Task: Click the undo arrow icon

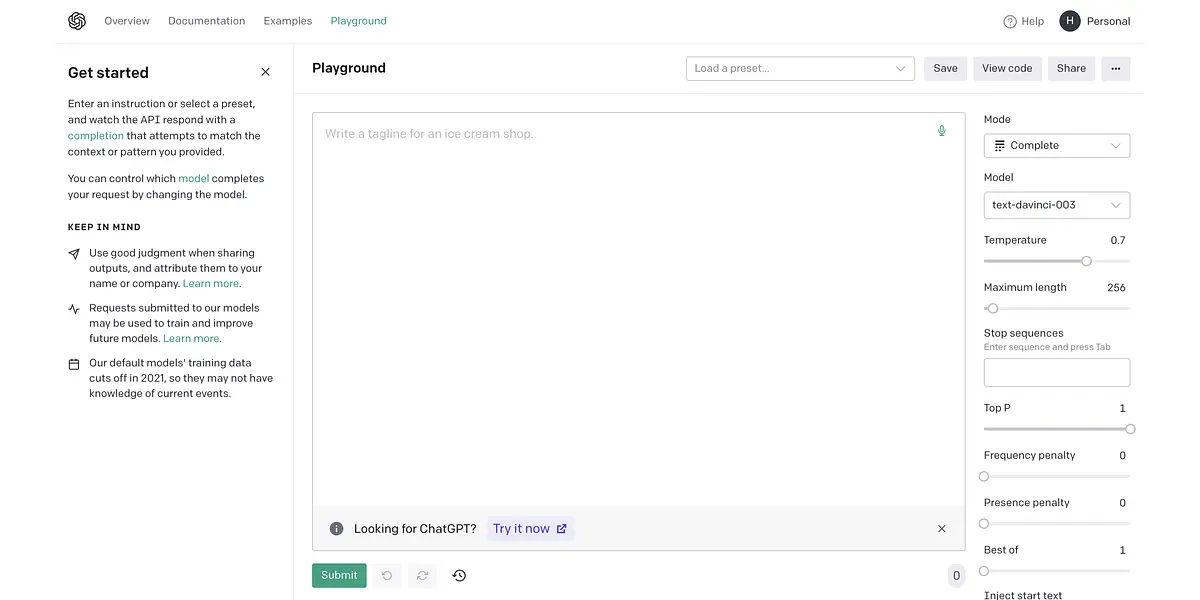Action: pyautogui.click(x=386, y=575)
